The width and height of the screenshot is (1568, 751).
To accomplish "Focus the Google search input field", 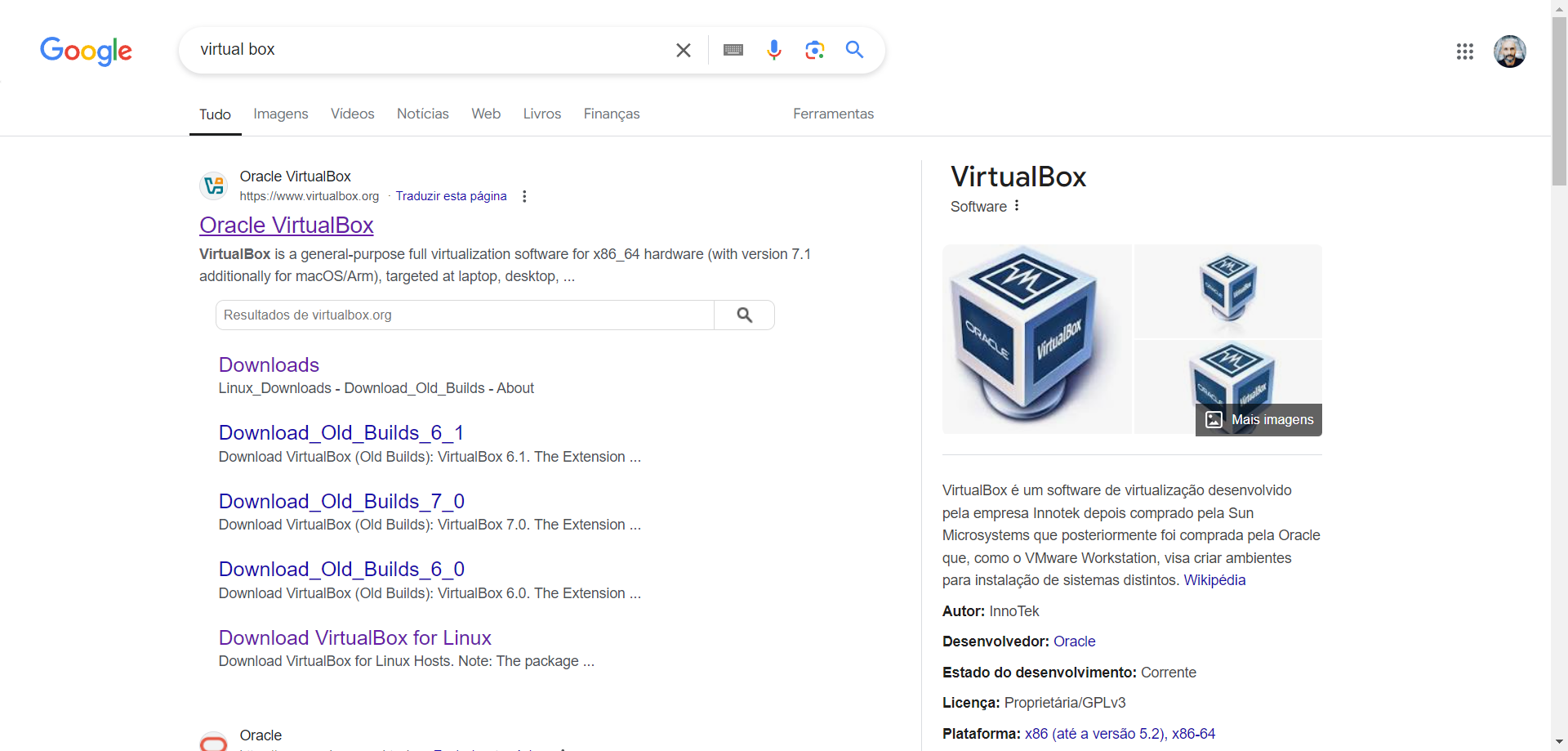I will pyautogui.click(x=433, y=50).
